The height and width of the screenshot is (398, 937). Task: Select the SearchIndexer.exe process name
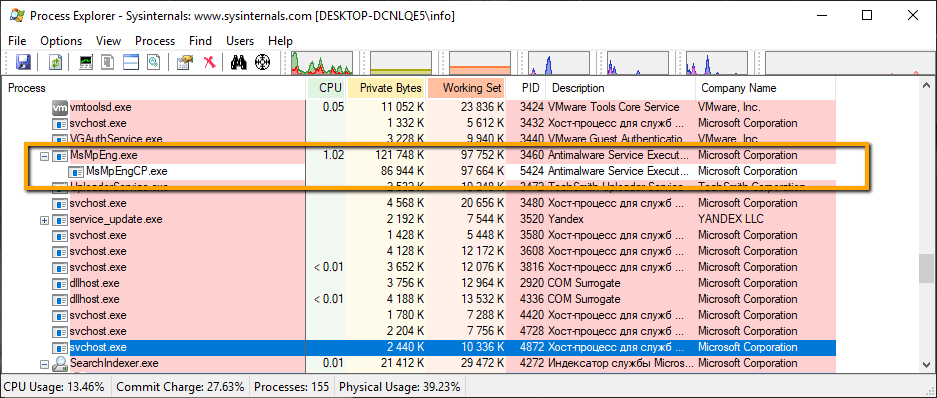[114, 363]
